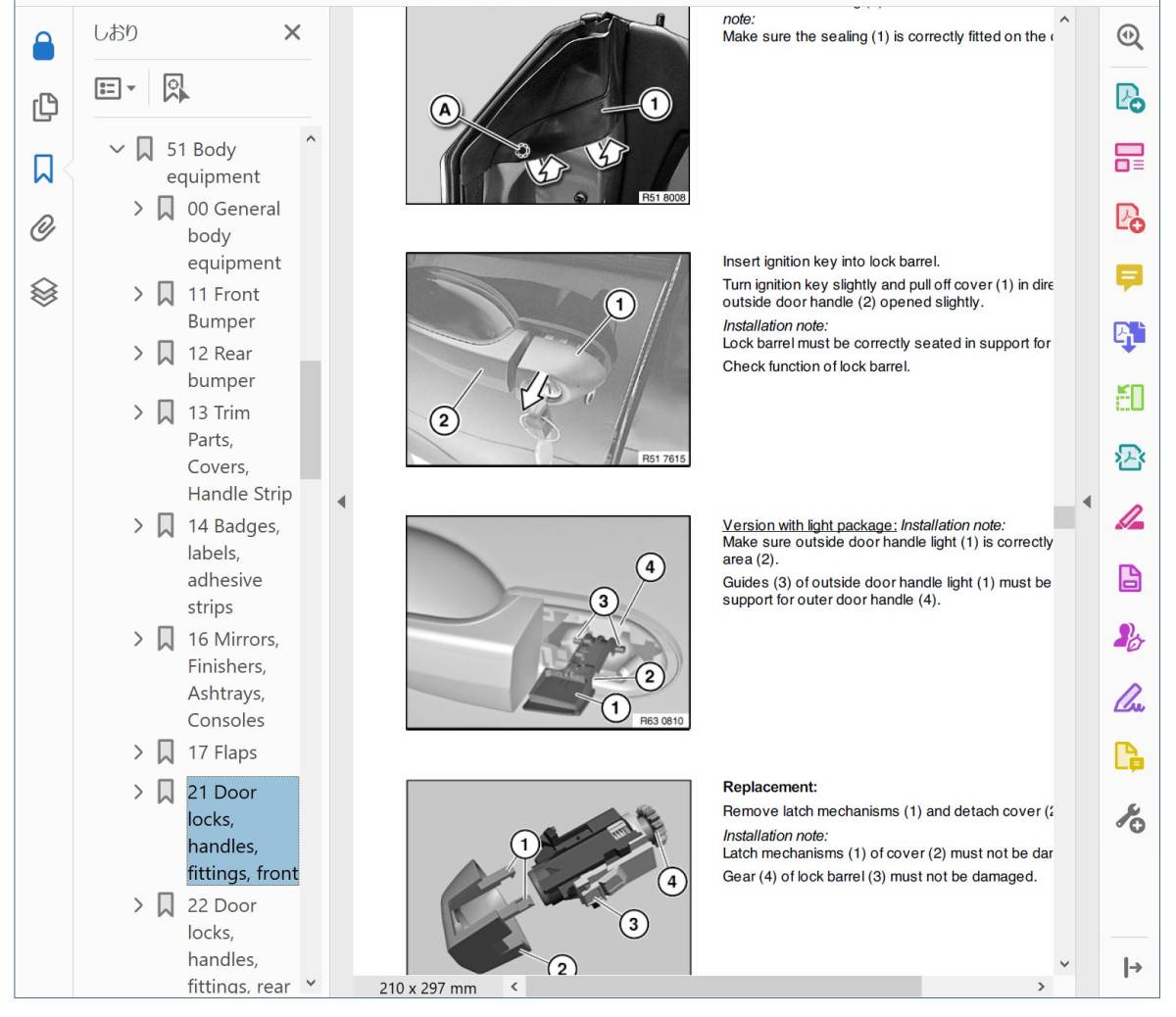Collapse the 51 Body equipment bookmark
The width and height of the screenshot is (1176, 1017).
coord(117,149)
